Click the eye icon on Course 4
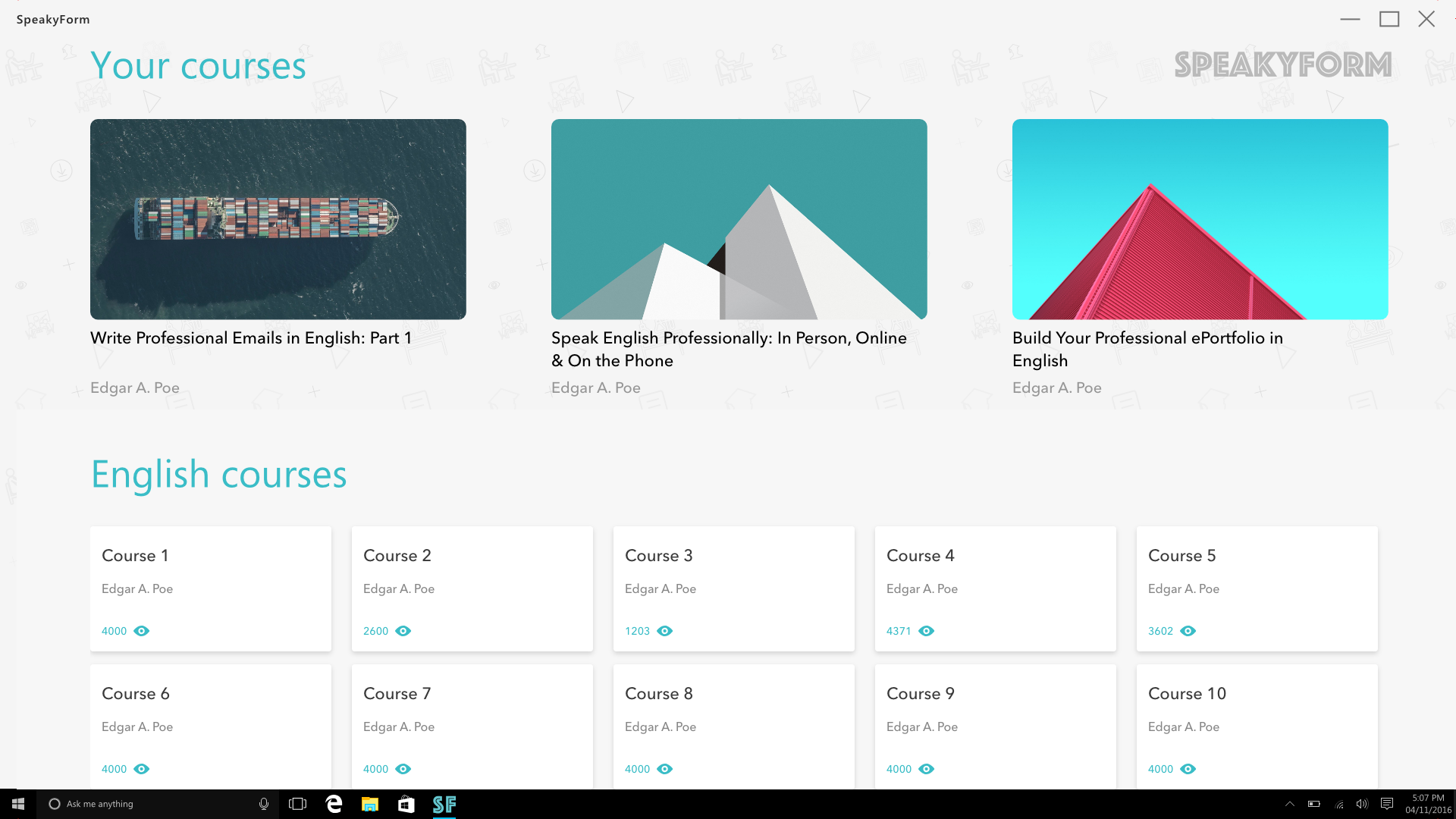1456x819 pixels. 927,631
